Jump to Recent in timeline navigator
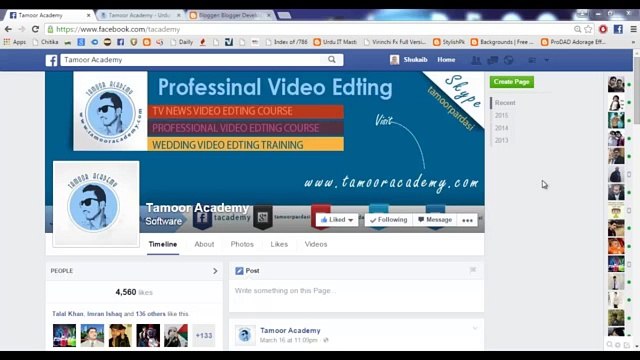 tap(505, 103)
